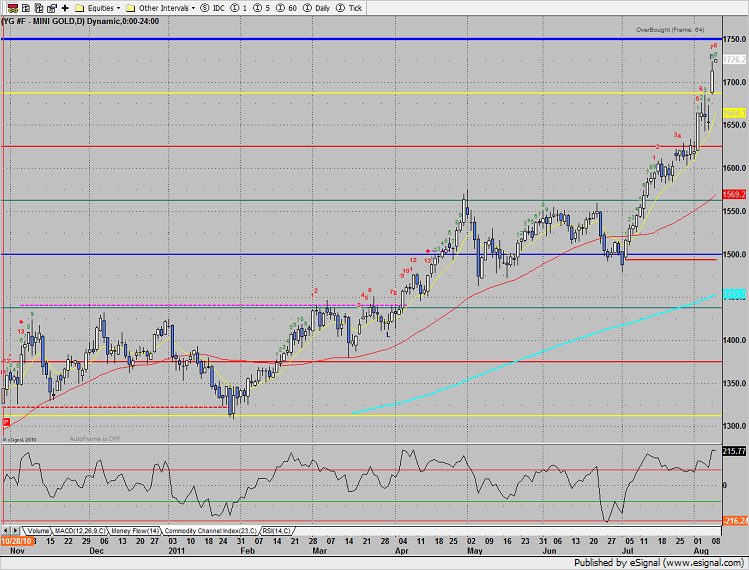749x570 pixels.
Task: Click the small red flag icon at chart bottom-left
Action: (x=6, y=422)
